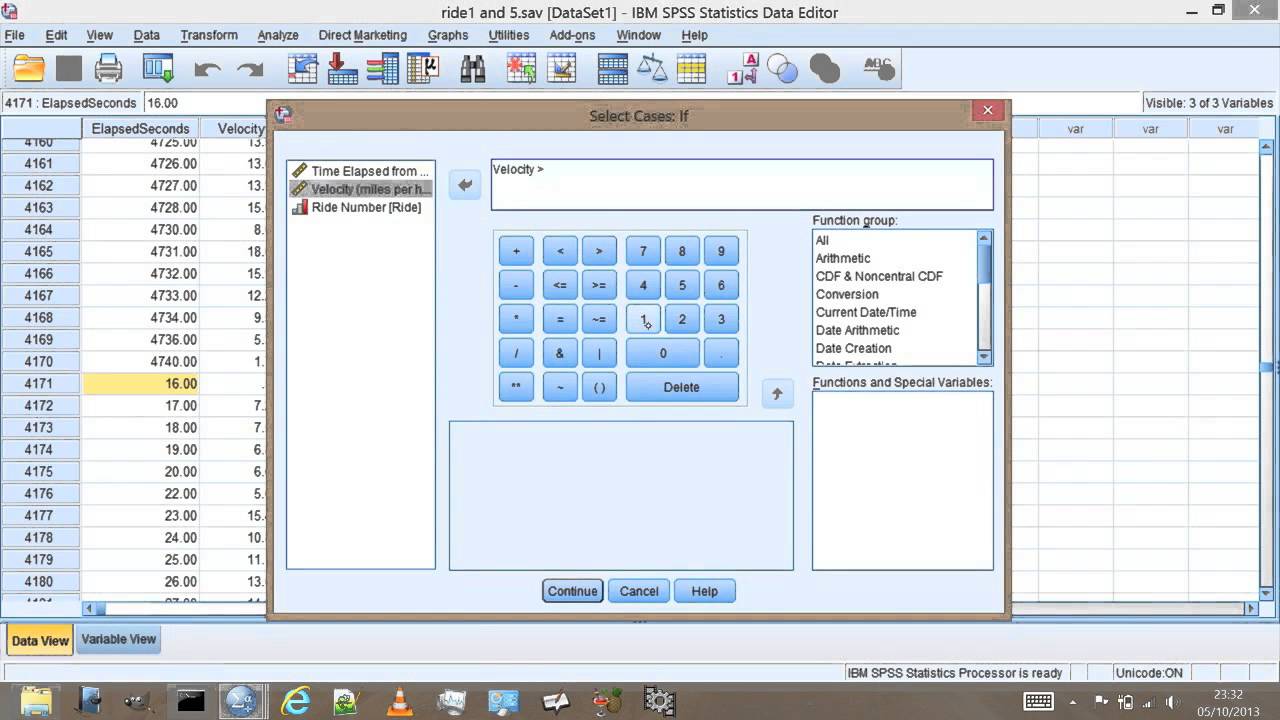Click the Split file toolbar icon
Viewport: 1280px width, 720px height.
click(612, 68)
